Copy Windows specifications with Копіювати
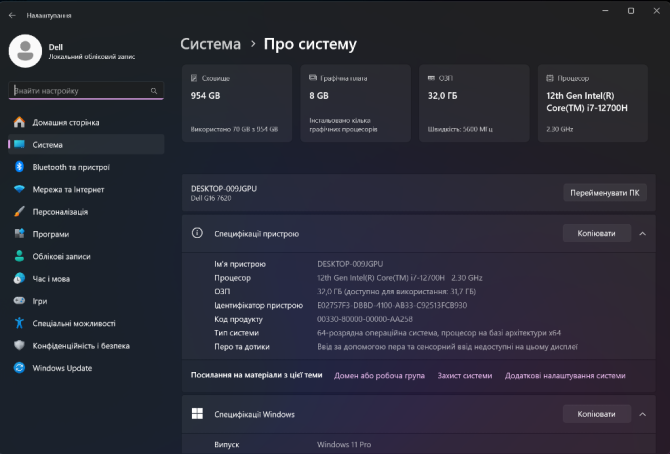670x454 pixels. (x=597, y=414)
